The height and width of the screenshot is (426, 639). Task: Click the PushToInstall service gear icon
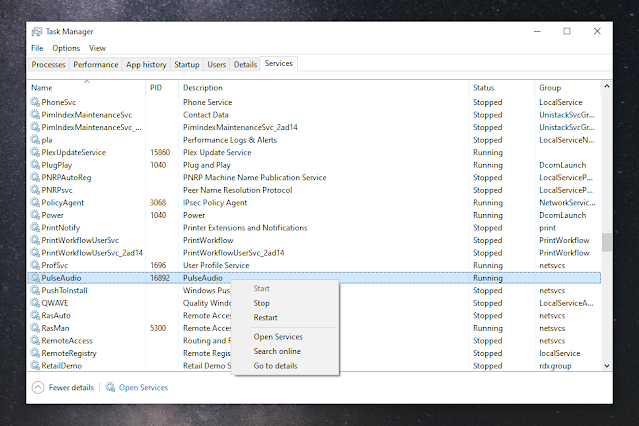coord(35,290)
